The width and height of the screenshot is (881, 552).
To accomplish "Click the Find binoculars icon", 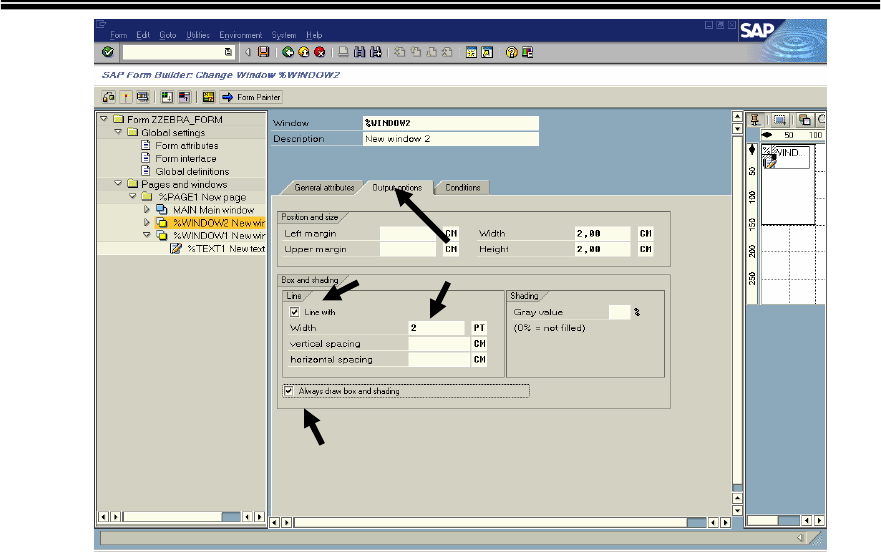I will [359, 52].
